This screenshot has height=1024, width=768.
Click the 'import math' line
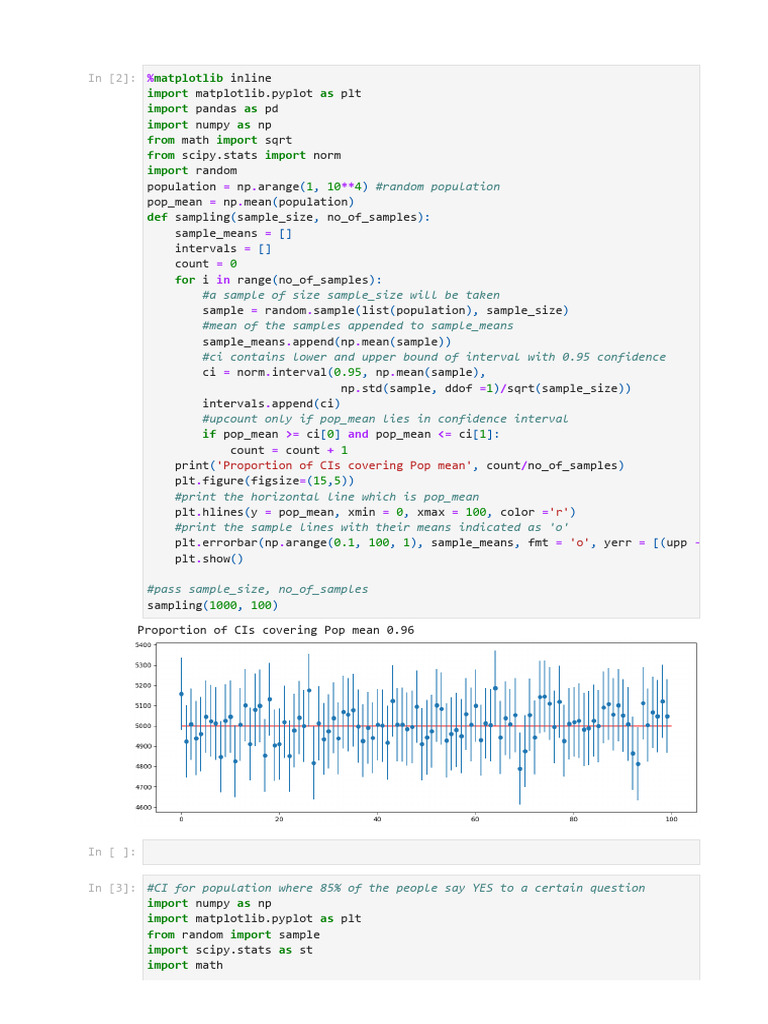pos(185,966)
